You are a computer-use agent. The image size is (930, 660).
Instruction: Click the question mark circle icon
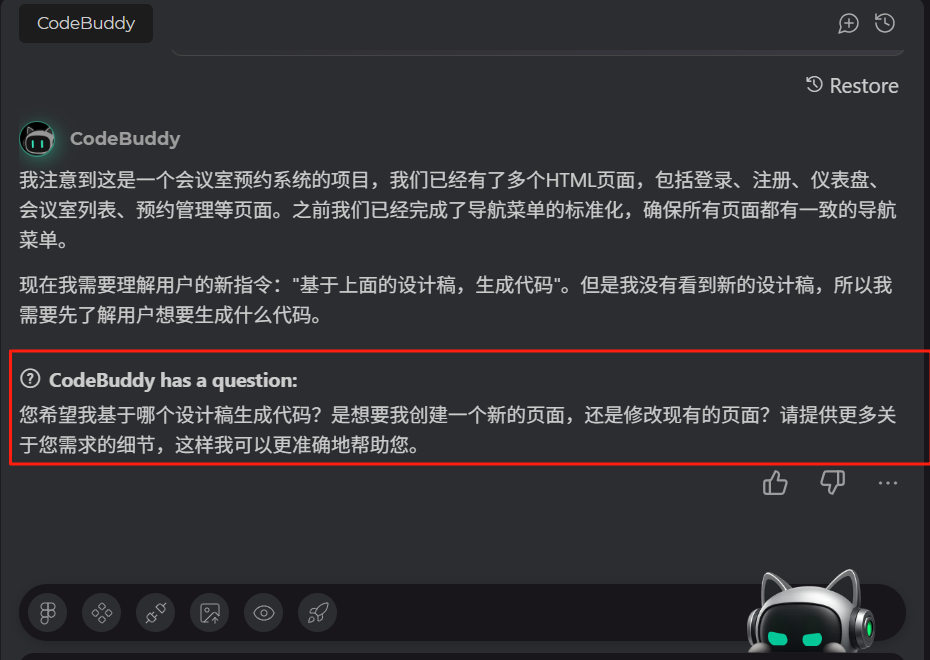tap(30, 378)
